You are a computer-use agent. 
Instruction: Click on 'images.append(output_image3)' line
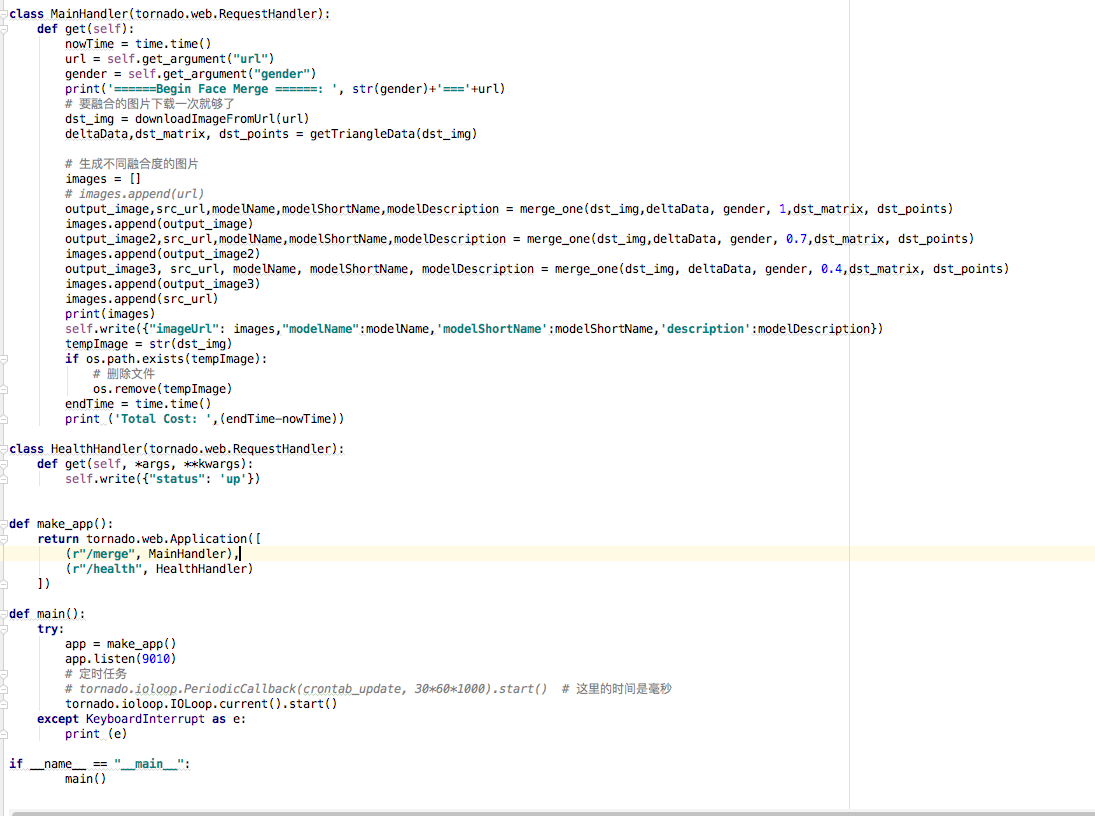(x=163, y=284)
